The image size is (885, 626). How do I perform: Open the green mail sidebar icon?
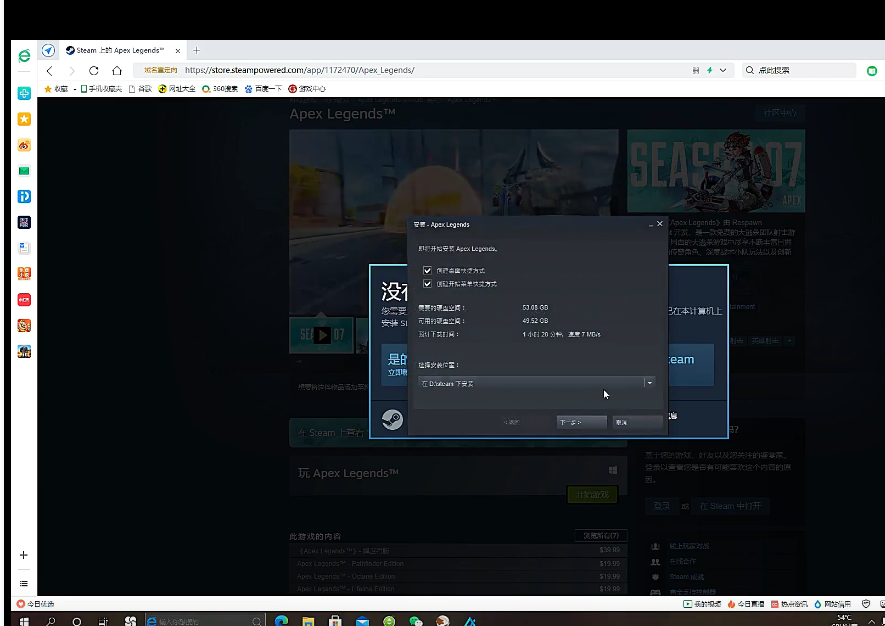click(x=24, y=170)
